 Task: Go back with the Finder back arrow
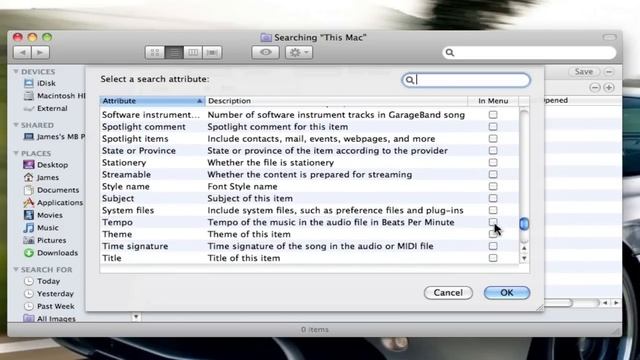click(x=22, y=52)
